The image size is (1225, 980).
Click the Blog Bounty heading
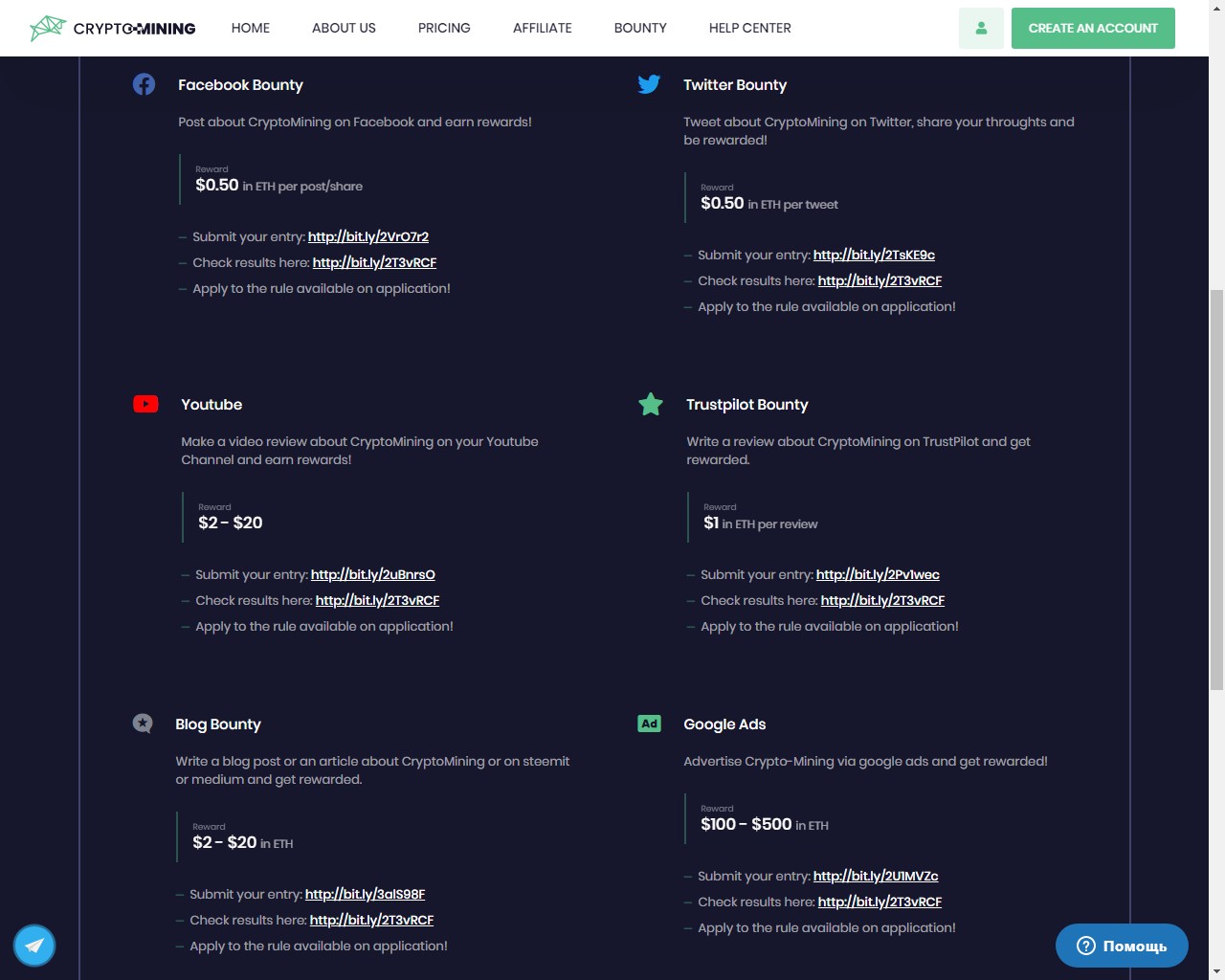click(x=218, y=724)
